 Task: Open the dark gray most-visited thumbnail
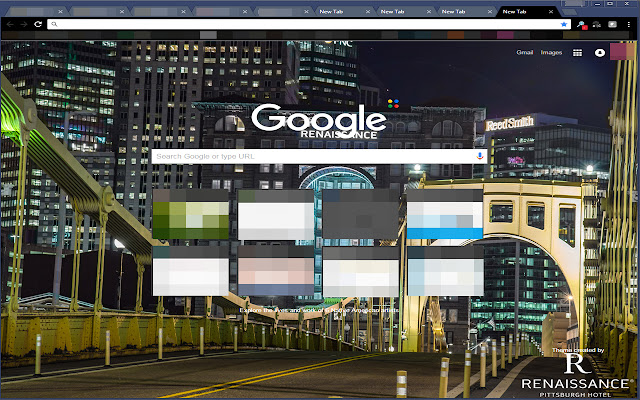point(360,214)
